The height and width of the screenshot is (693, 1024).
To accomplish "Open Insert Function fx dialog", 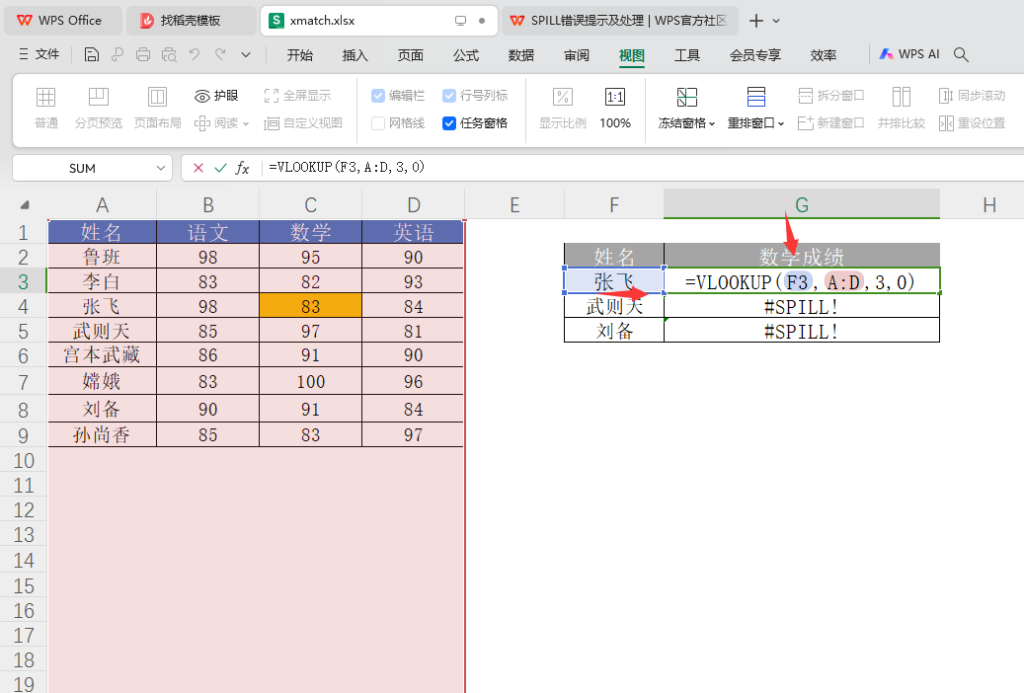I will click(x=242, y=168).
